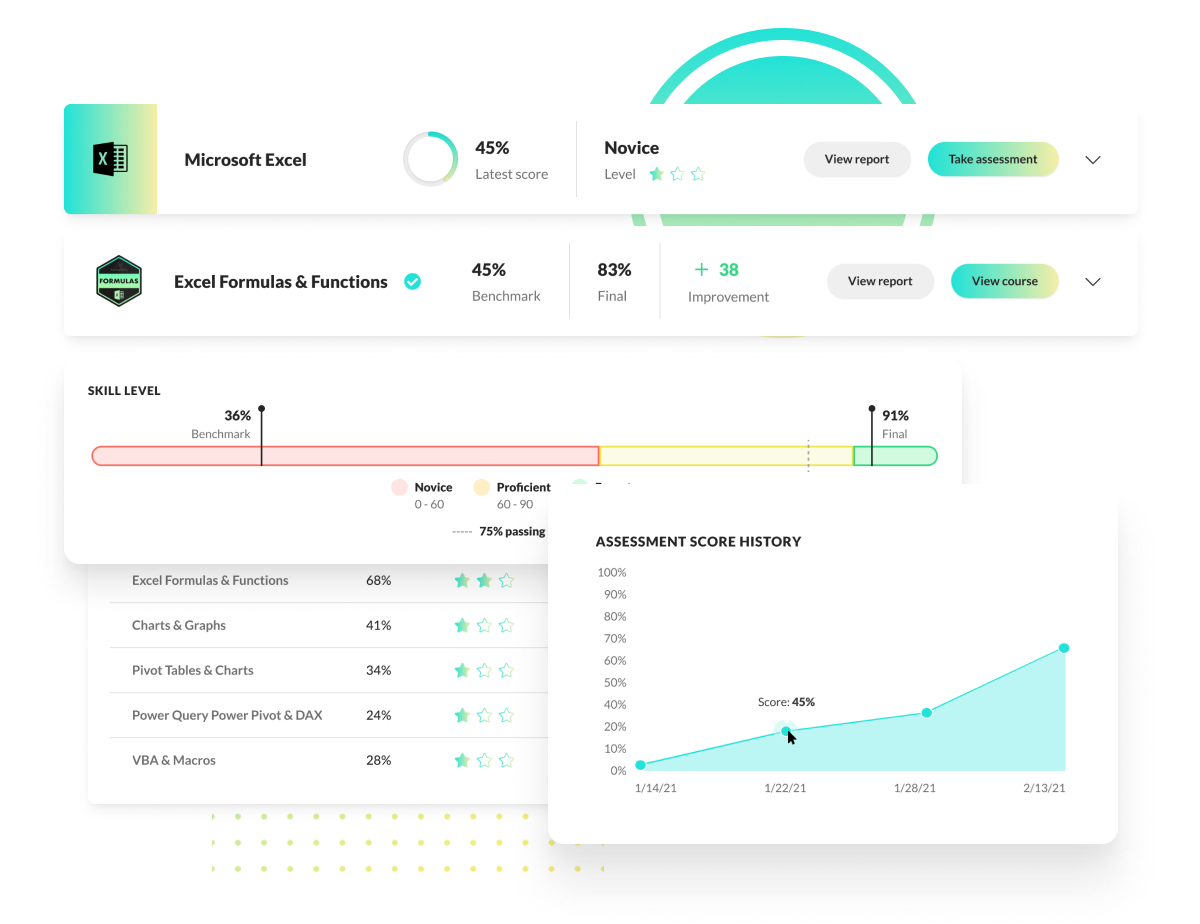Click the 36% Benchmark marker on skill bar
This screenshot has width=1200, height=924.
pyautogui.click(x=261, y=436)
